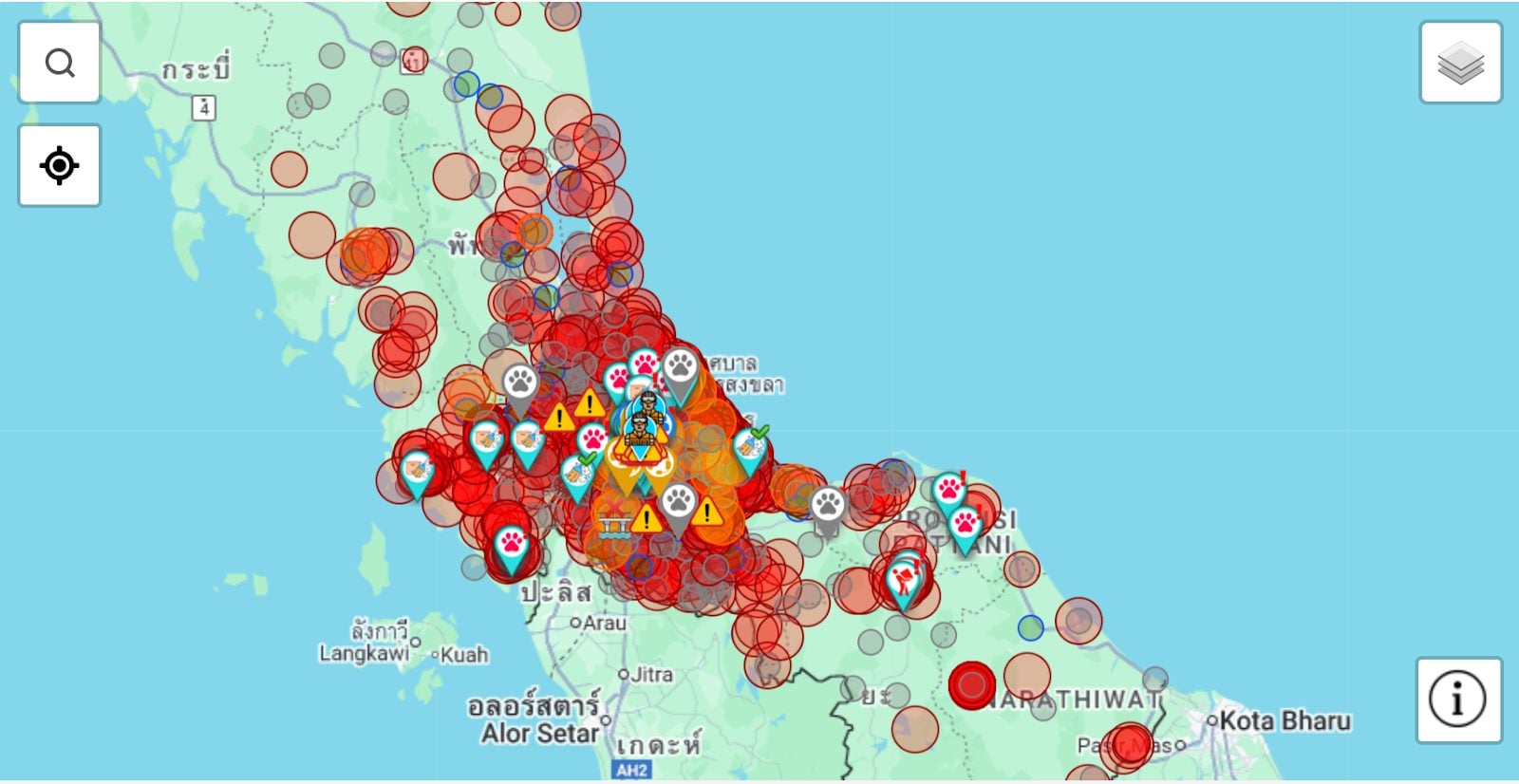Click warning triangle beside the broken bridge
Viewport: 1519px width, 784px height.
[x=647, y=519]
